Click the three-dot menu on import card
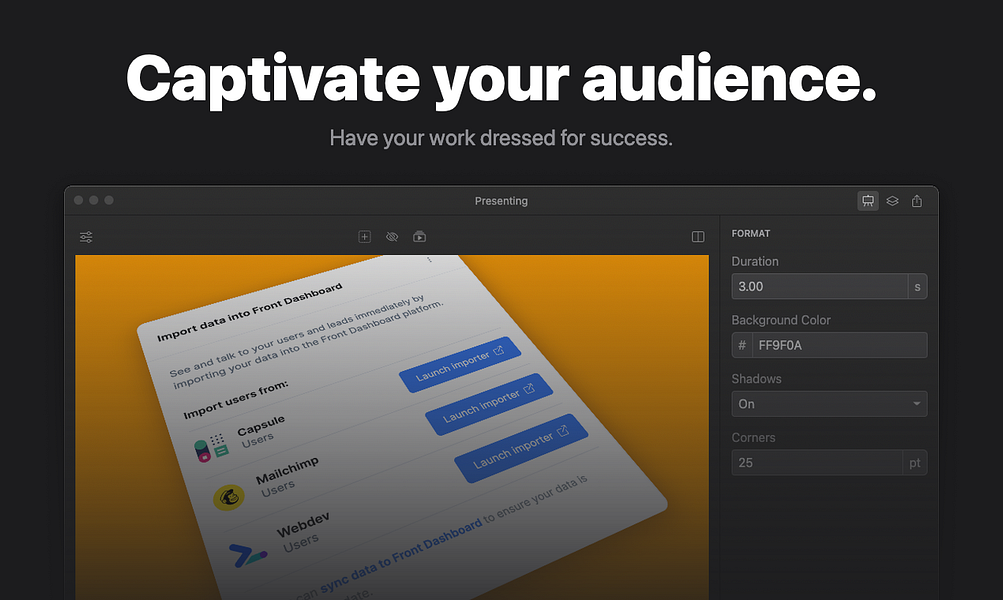Screen dimensions: 1003x600 tap(429, 260)
